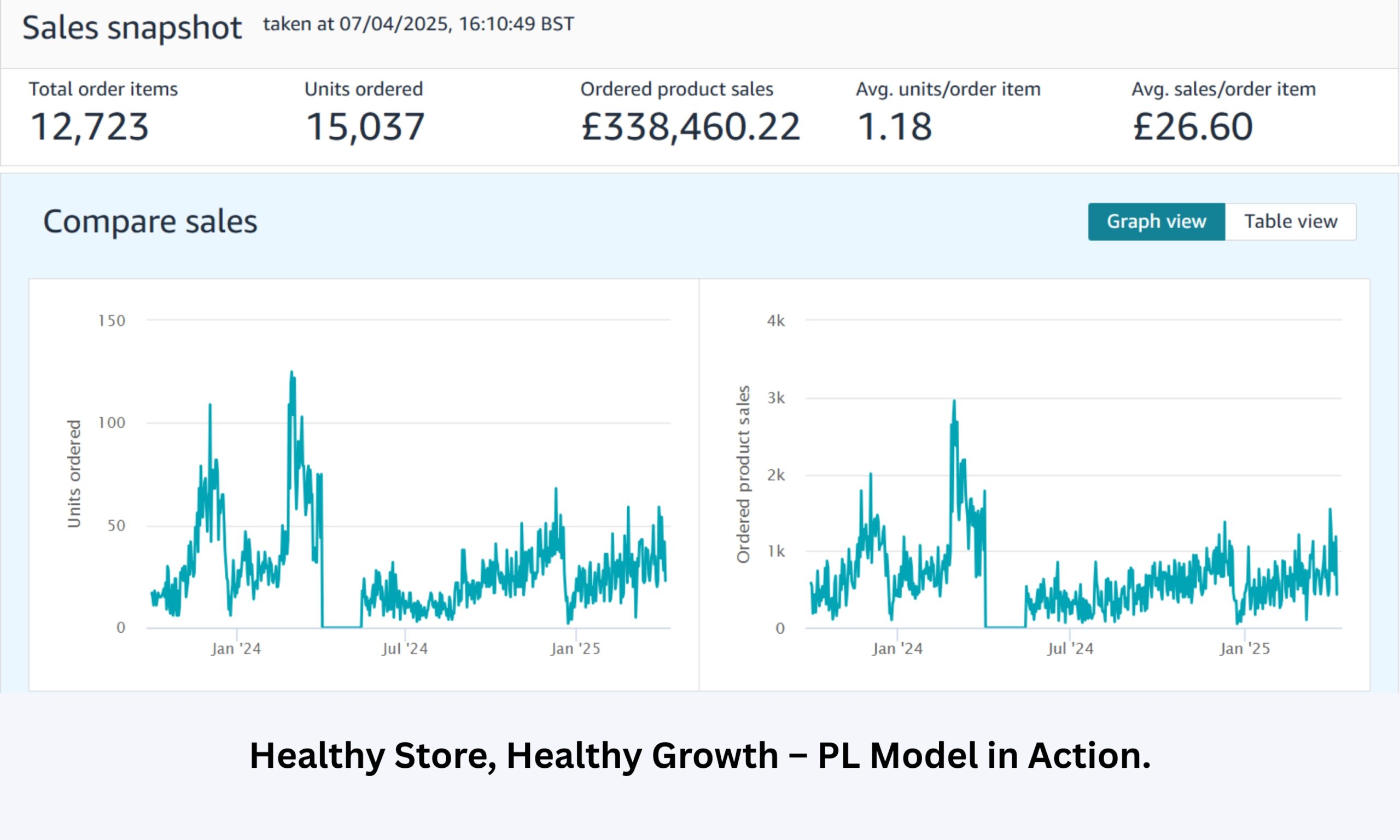Click the Sales snapshot heading
The width and height of the screenshot is (1400, 840).
pos(132,27)
